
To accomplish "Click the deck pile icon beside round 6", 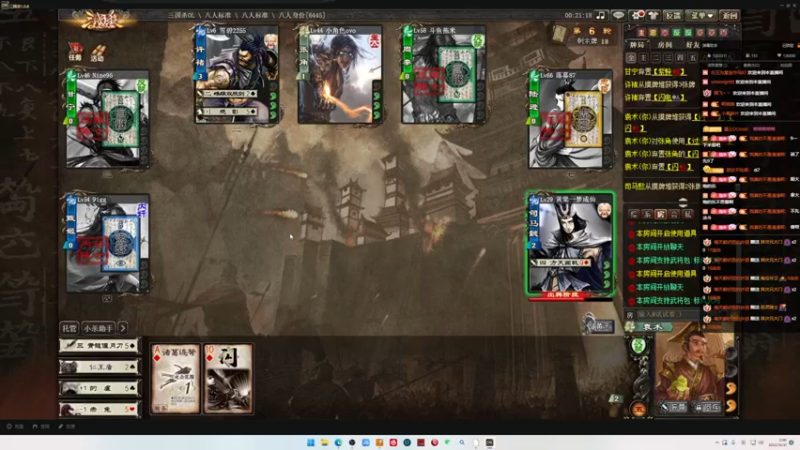I will [x=560, y=34].
